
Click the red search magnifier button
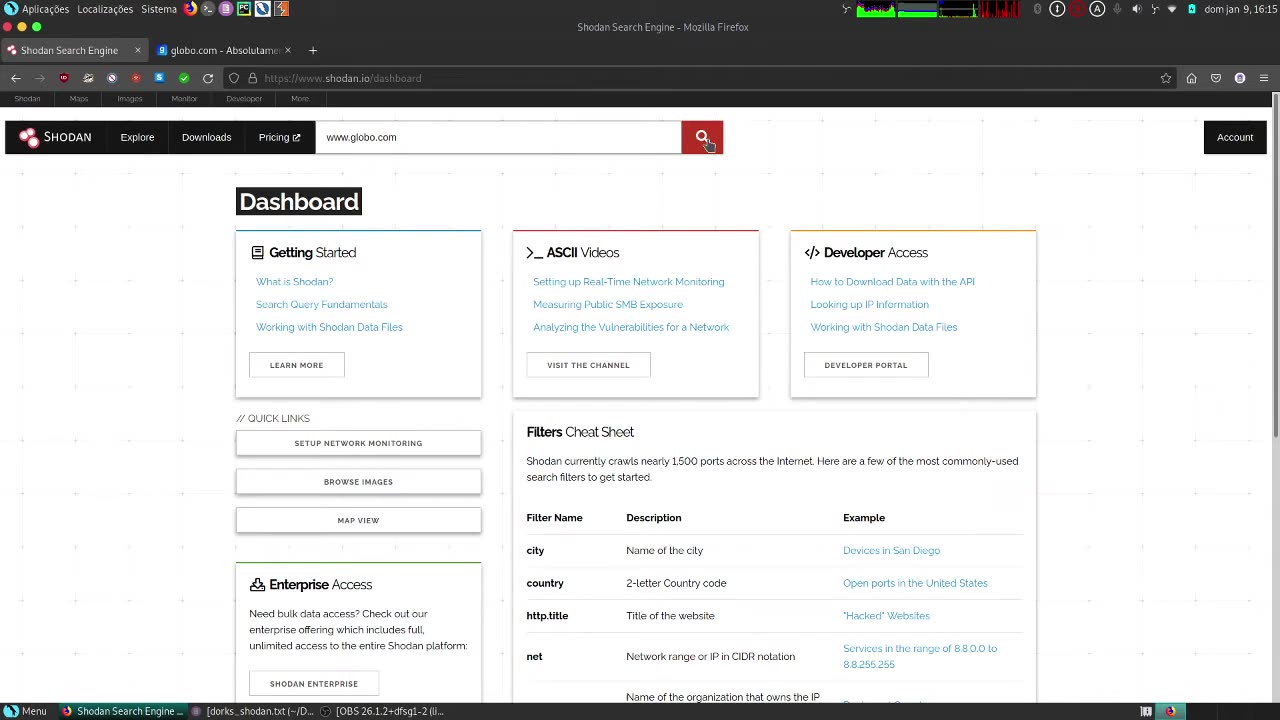coord(702,137)
